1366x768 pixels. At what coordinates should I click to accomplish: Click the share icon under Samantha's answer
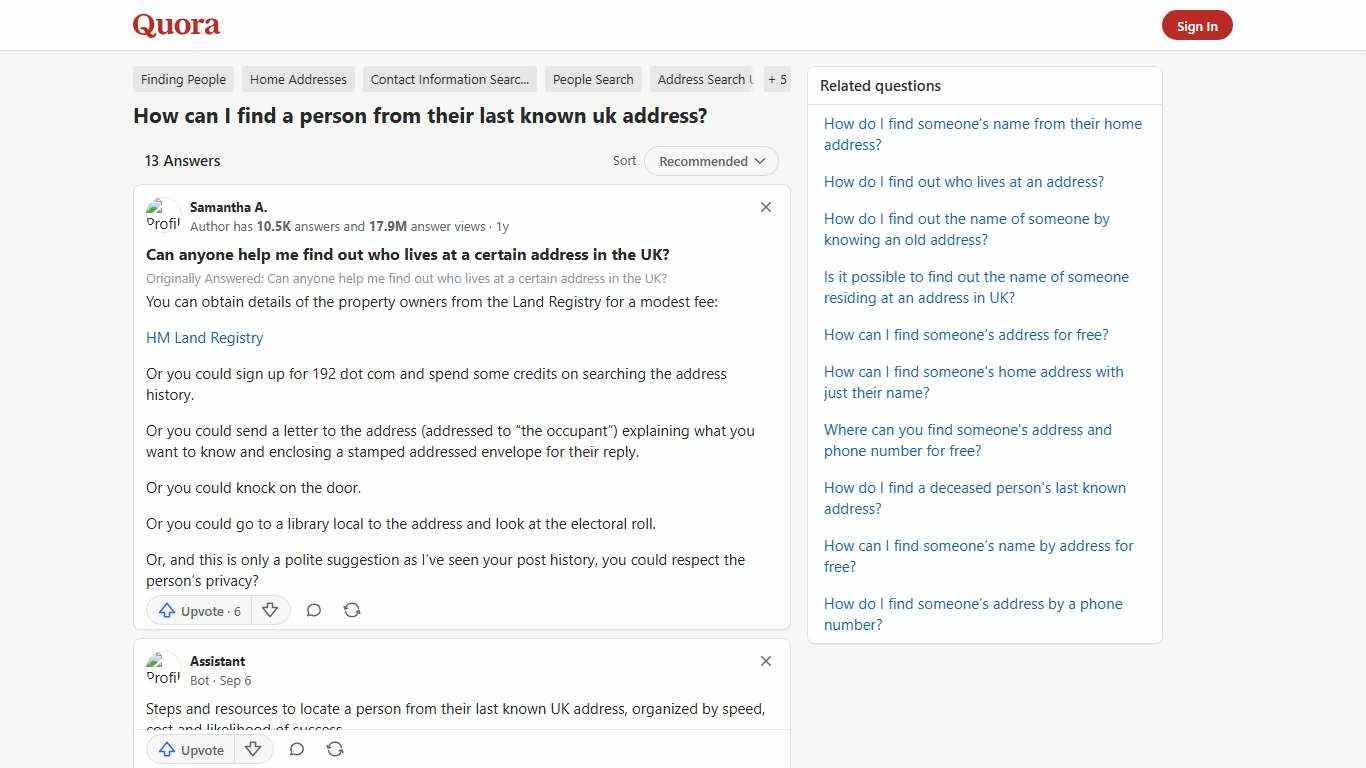[x=352, y=610]
